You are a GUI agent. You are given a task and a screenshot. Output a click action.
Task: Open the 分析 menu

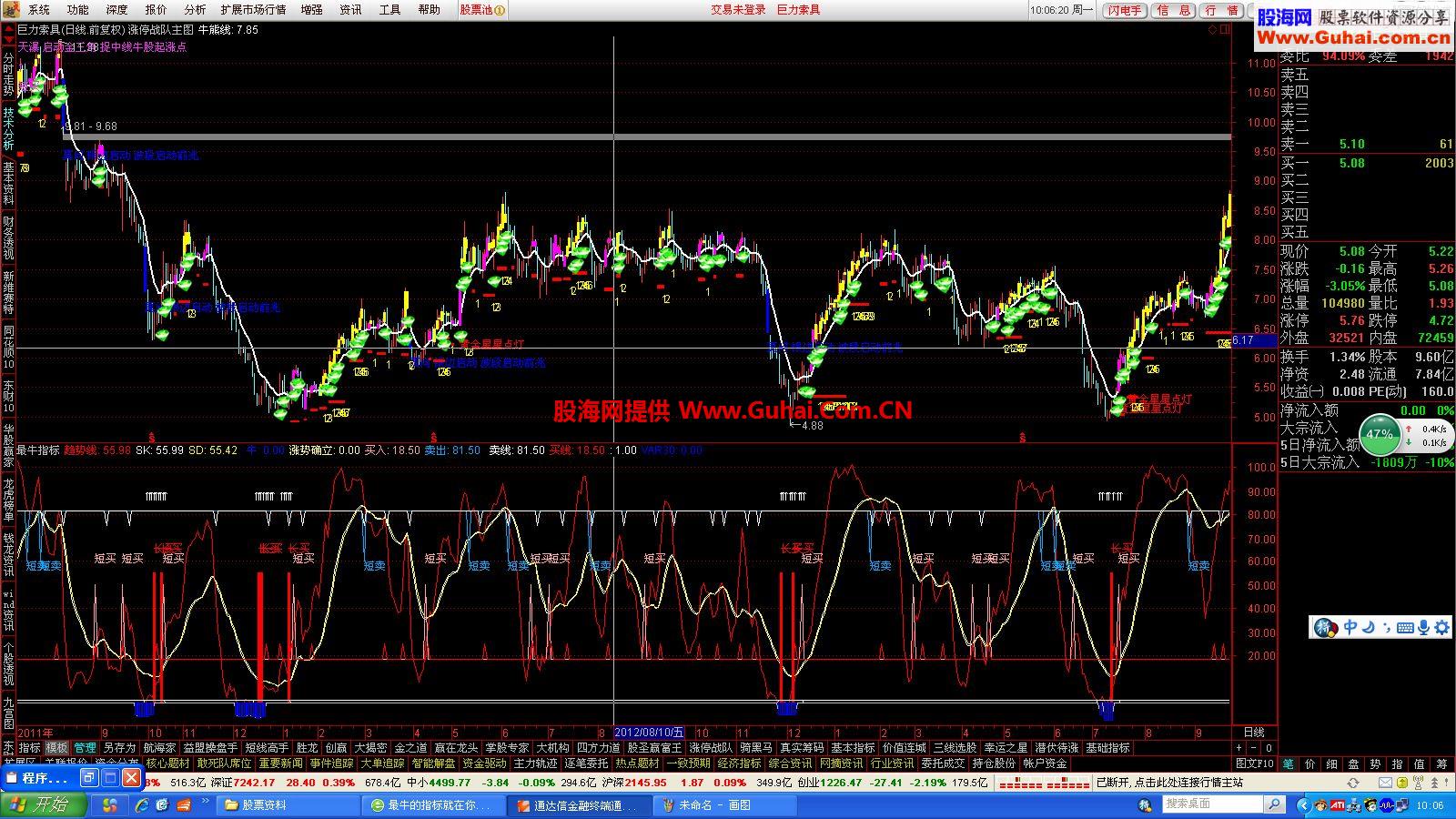pos(196,10)
